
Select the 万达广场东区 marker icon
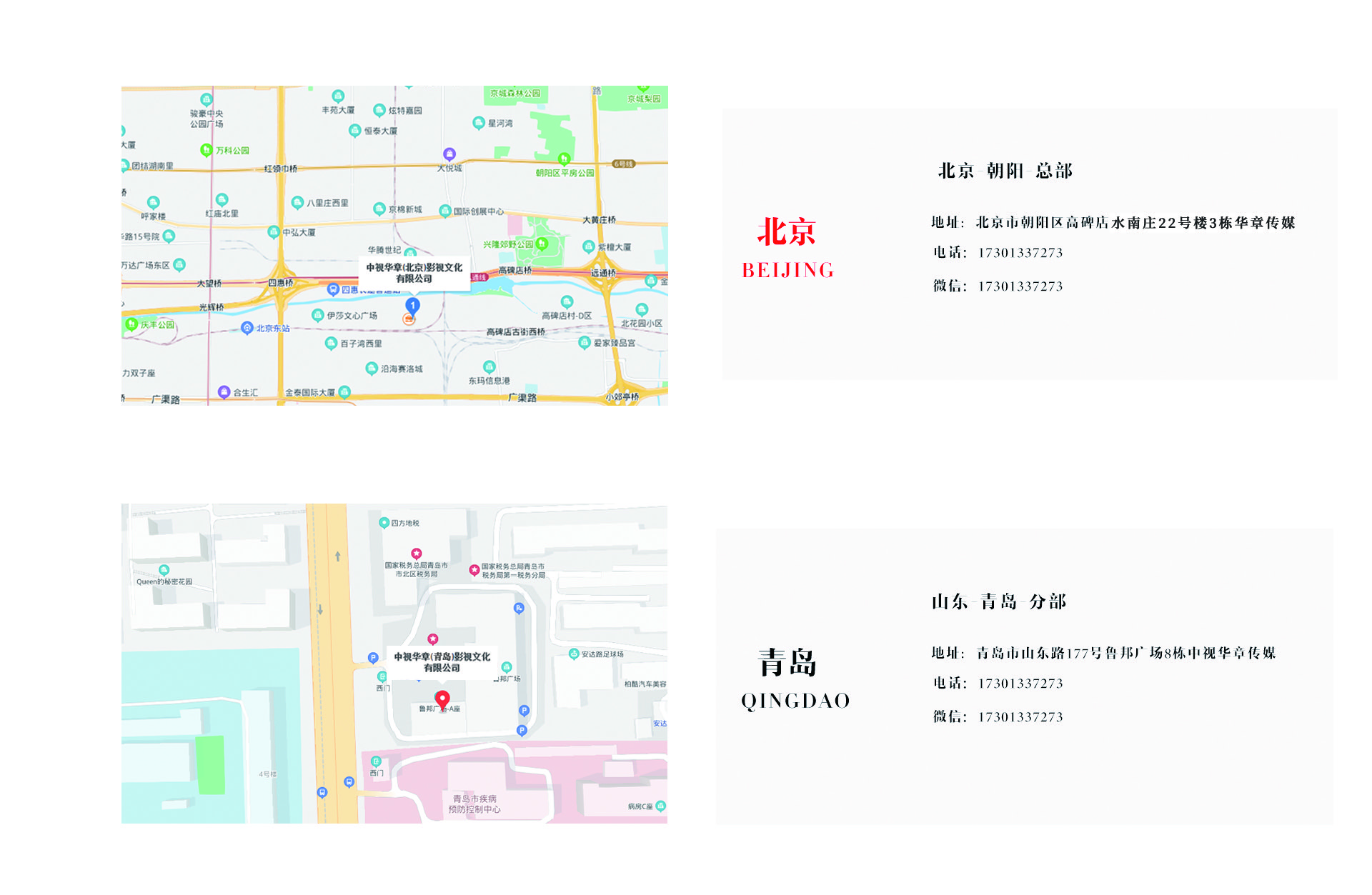179,265
